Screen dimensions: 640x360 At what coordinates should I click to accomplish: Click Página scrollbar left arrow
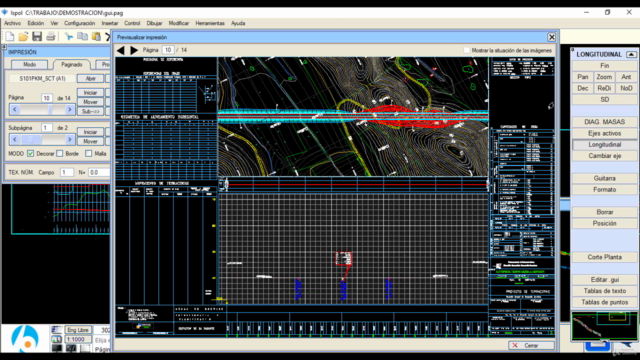pyautogui.click(x=15, y=109)
